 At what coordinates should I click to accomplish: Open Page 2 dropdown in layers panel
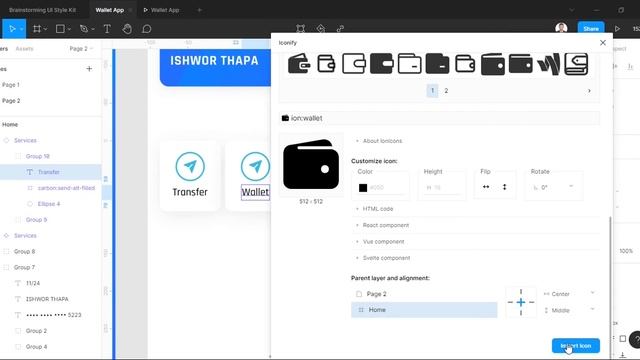point(81,49)
